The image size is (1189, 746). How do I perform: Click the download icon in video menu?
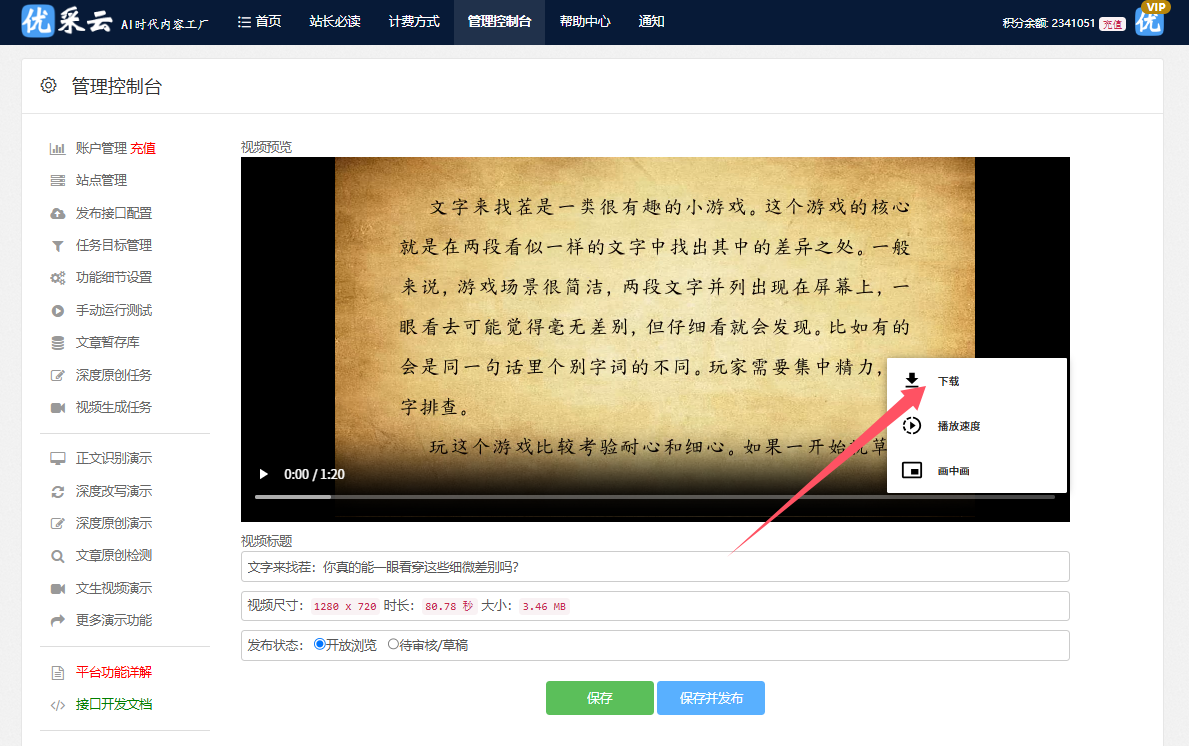911,381
